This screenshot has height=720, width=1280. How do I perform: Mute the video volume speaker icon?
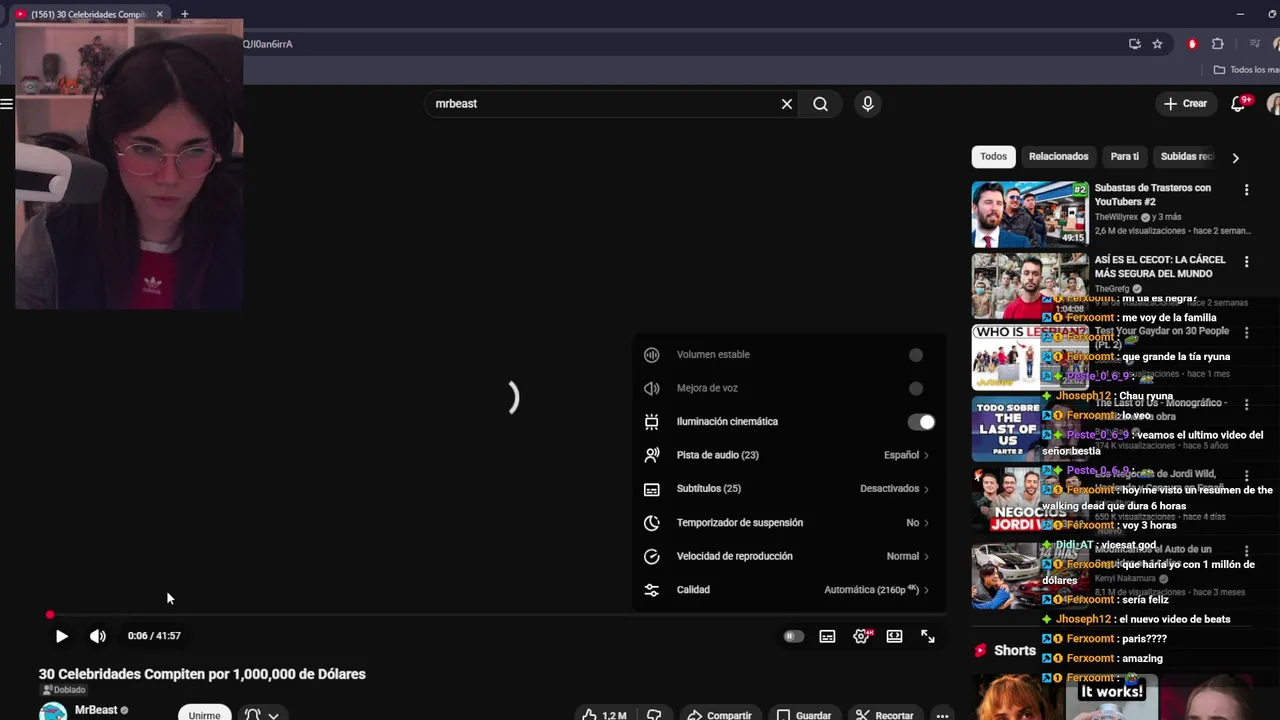pyautogui.click(x=97, y=636)
